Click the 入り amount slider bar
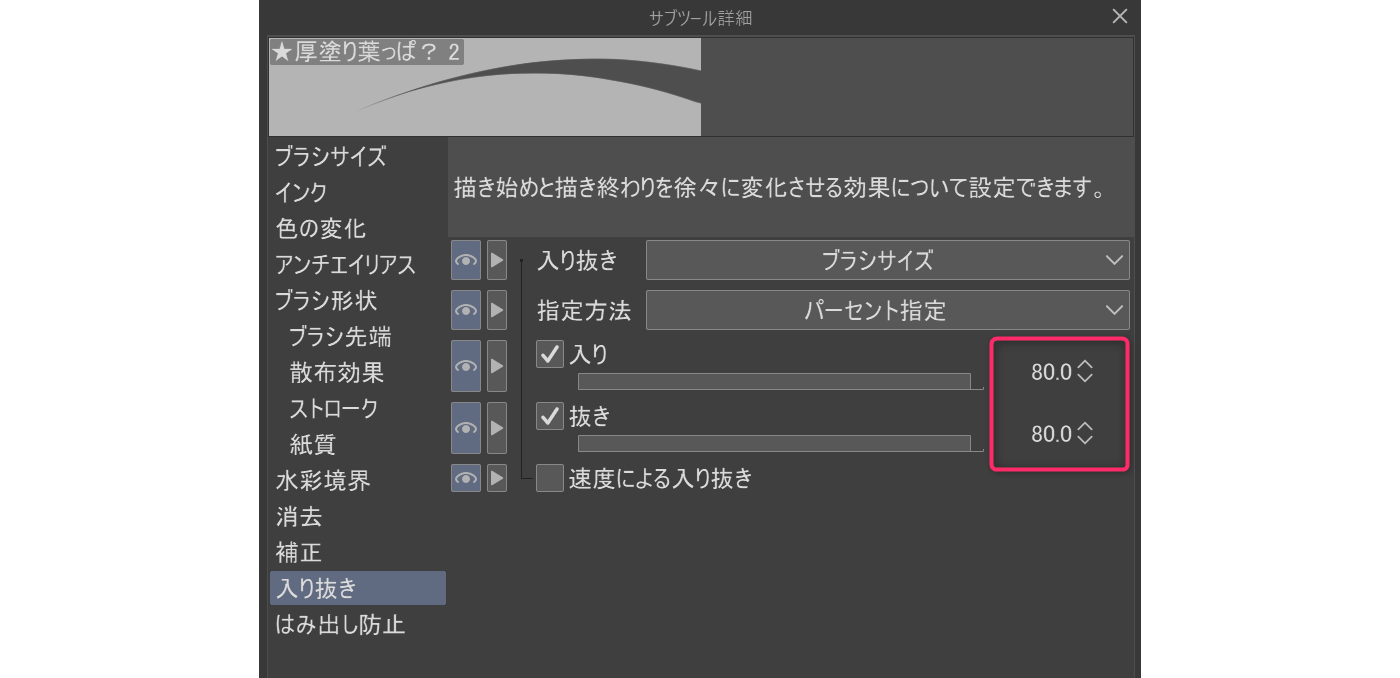This screenshot has width=1400, height=678. coord(774,381)
